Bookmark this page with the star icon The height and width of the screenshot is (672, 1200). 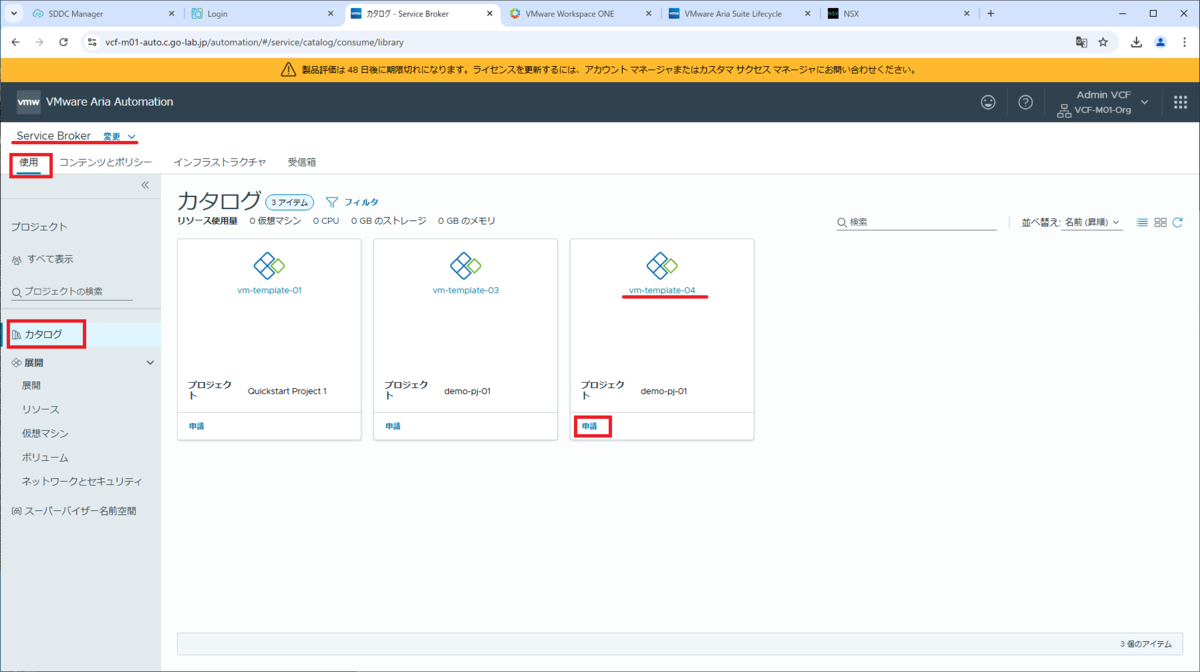click(1103, 43)
